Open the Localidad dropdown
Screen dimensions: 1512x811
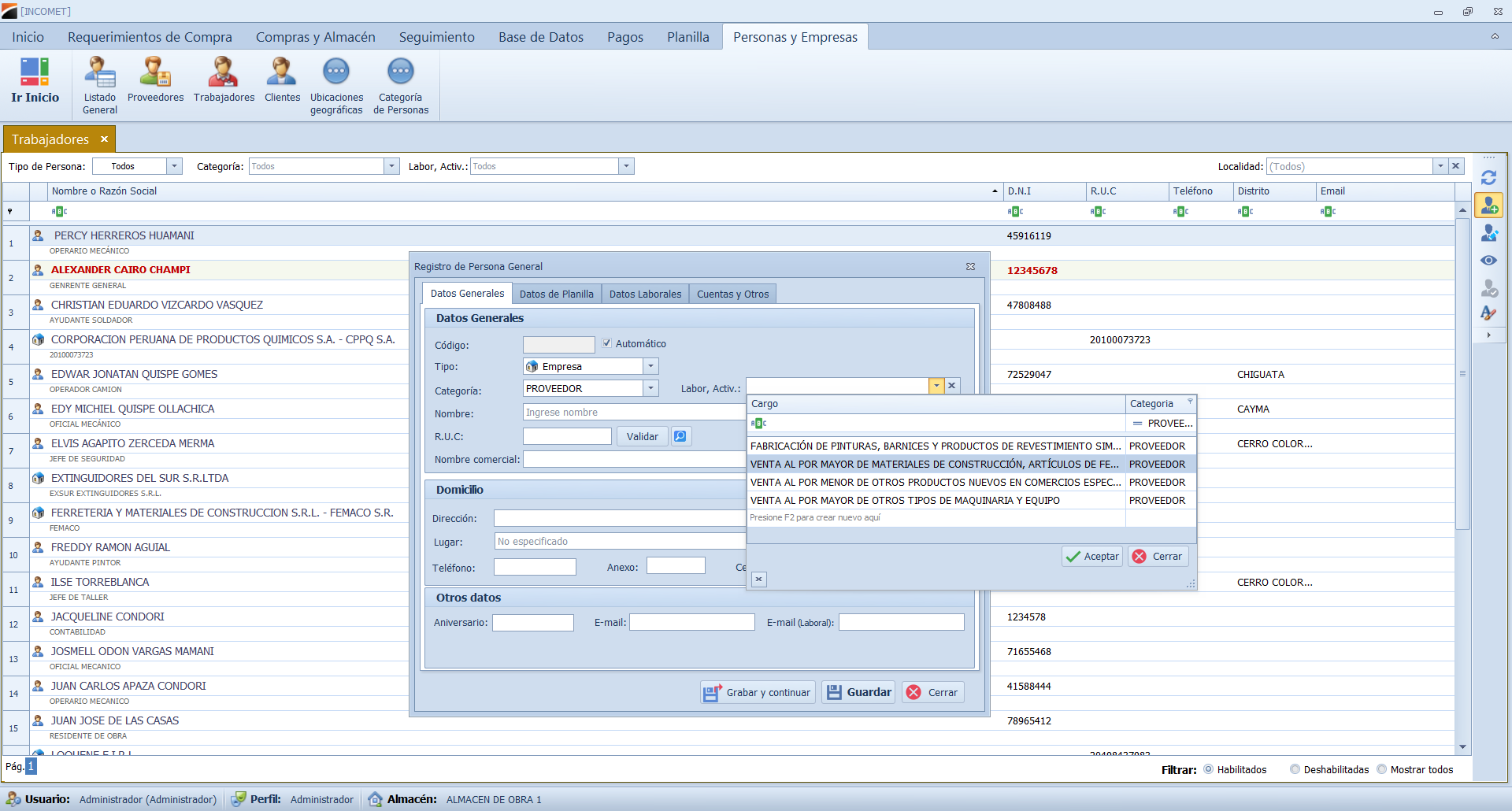coord(1440,166)
